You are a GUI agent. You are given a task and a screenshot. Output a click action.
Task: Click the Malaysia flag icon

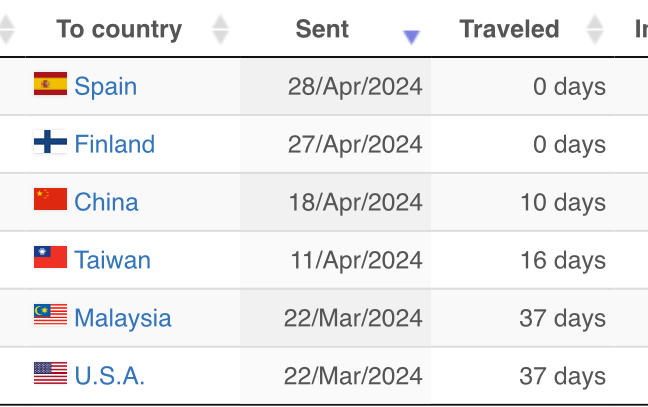click(50, 315)
